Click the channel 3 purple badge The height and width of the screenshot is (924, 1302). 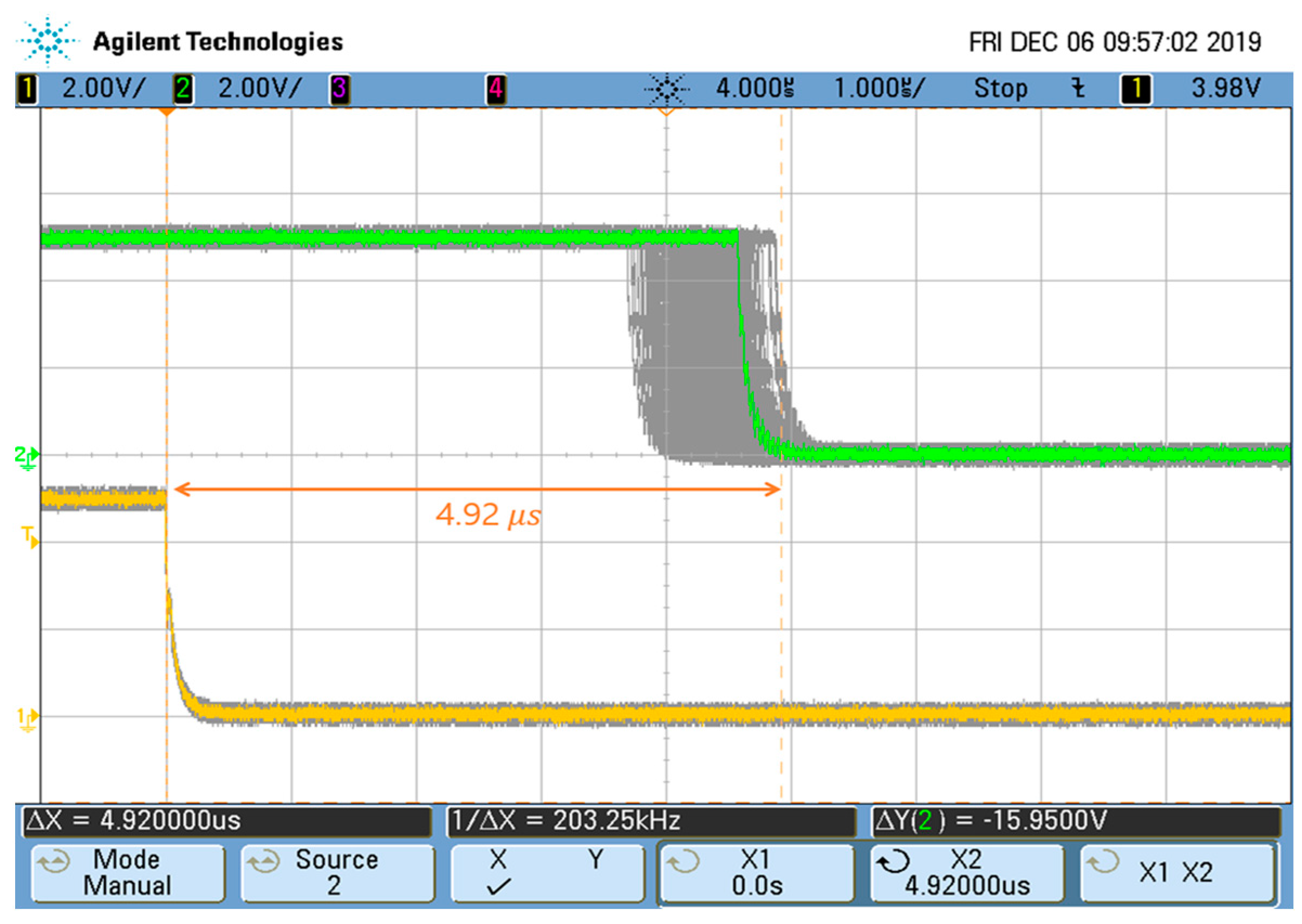[340, 89]
